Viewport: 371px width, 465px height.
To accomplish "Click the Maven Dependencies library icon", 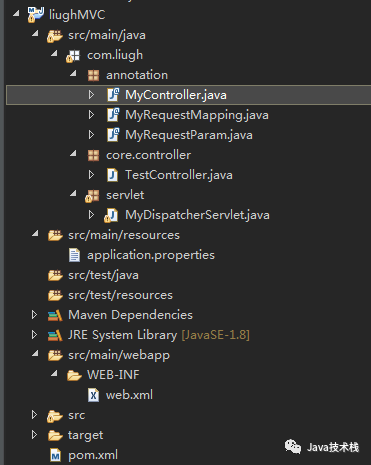I will (55, 315).
